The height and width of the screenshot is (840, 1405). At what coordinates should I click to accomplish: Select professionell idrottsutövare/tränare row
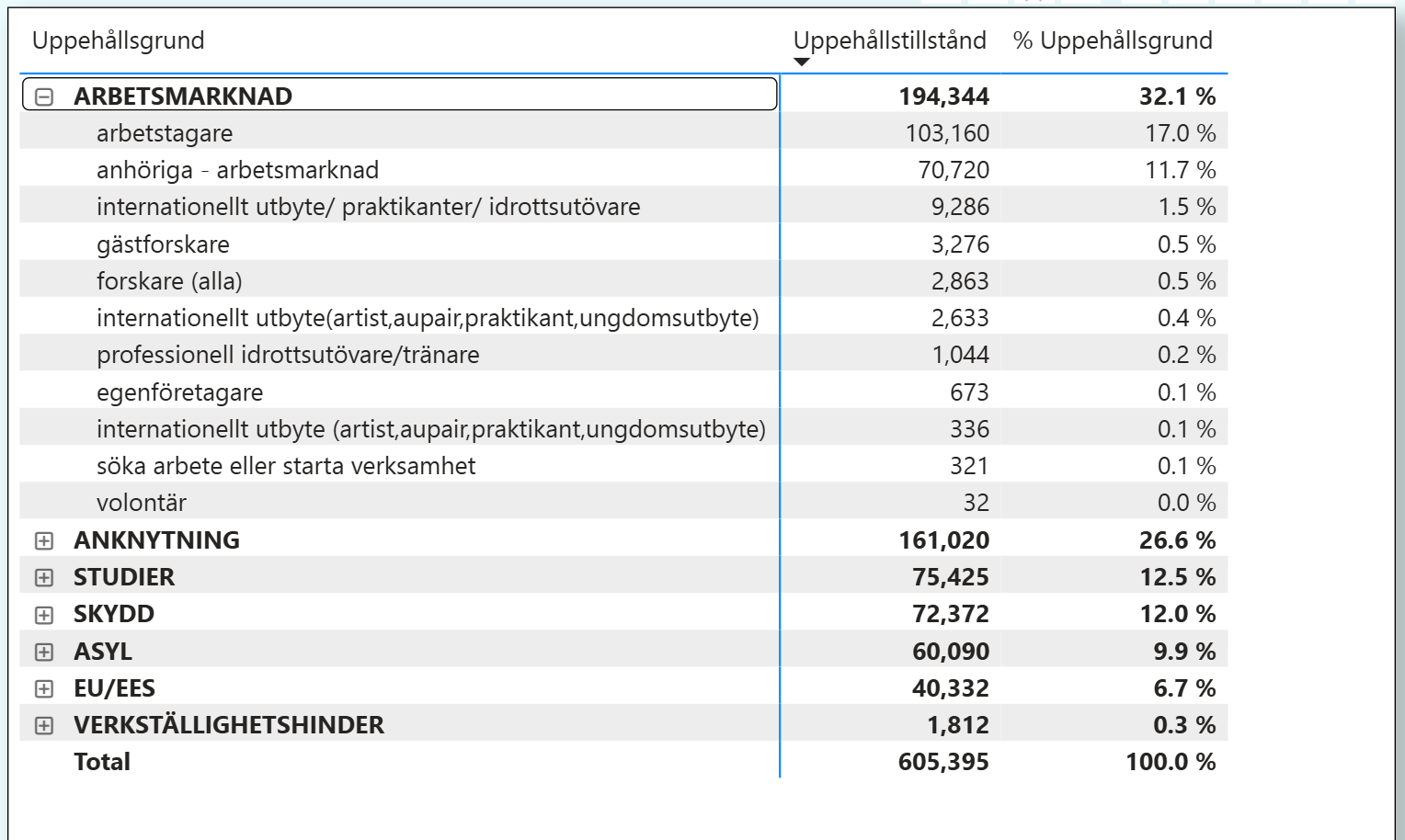(288, 355)
